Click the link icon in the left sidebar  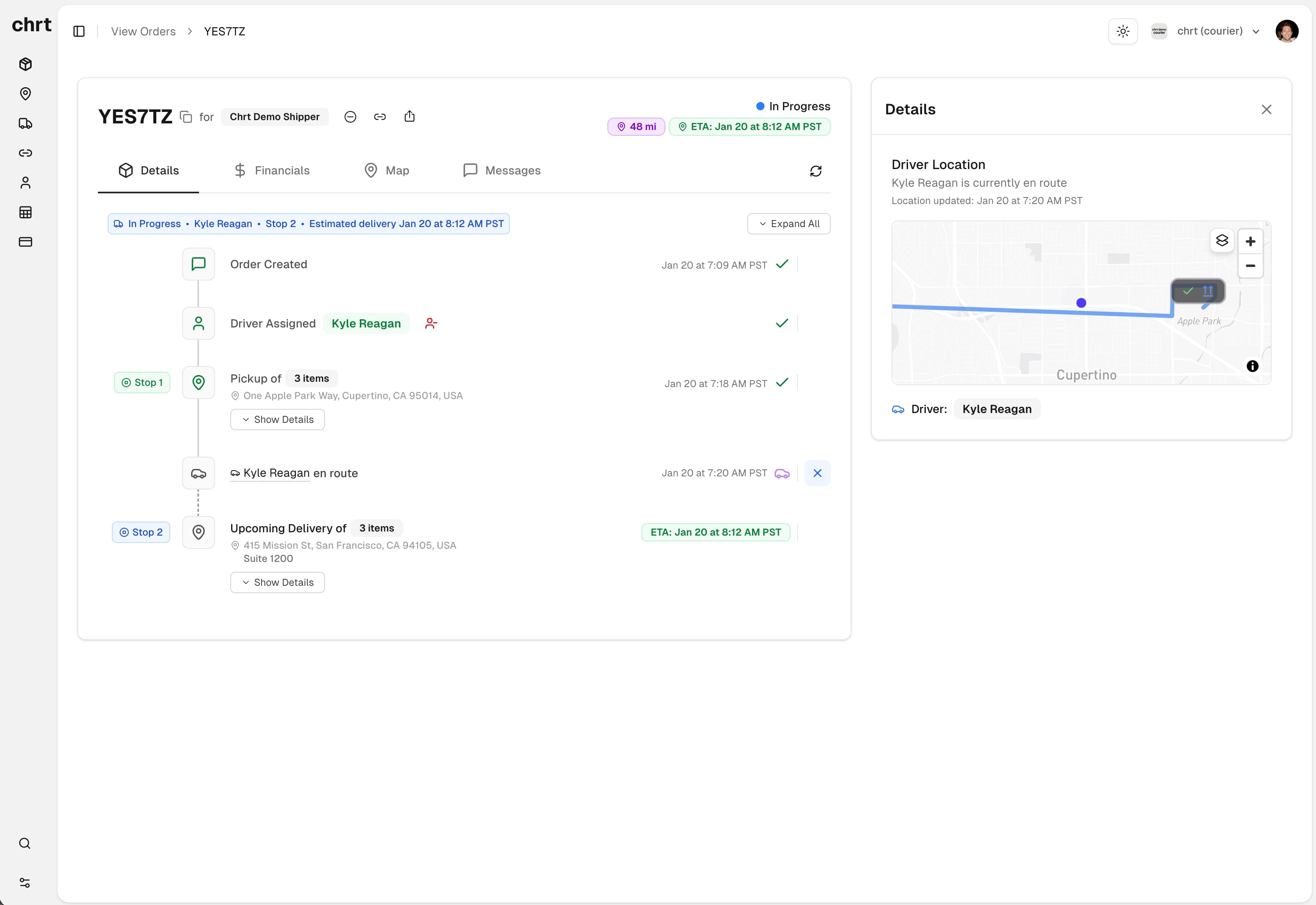25,153
